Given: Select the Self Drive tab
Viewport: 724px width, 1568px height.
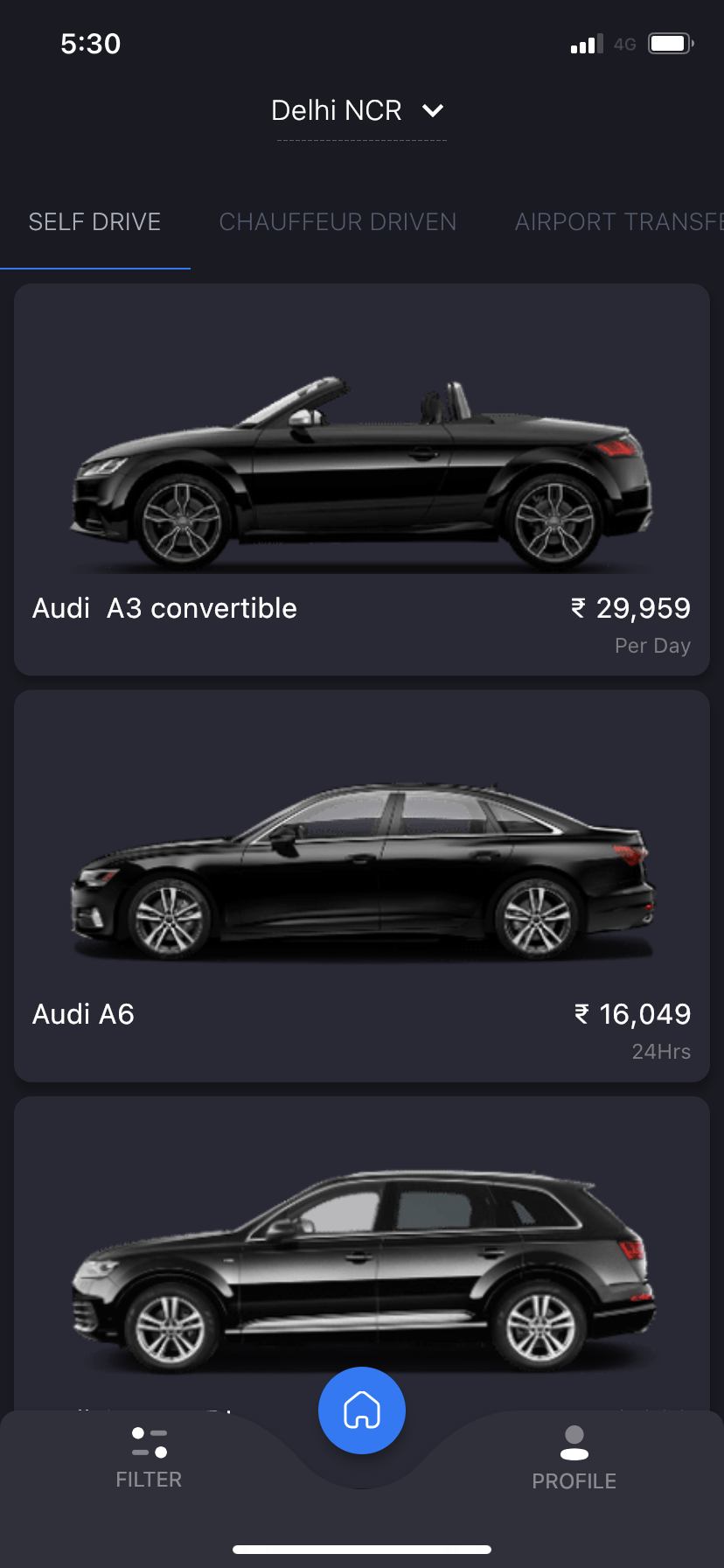Looking at the screenshot, I should pos(94,222).
